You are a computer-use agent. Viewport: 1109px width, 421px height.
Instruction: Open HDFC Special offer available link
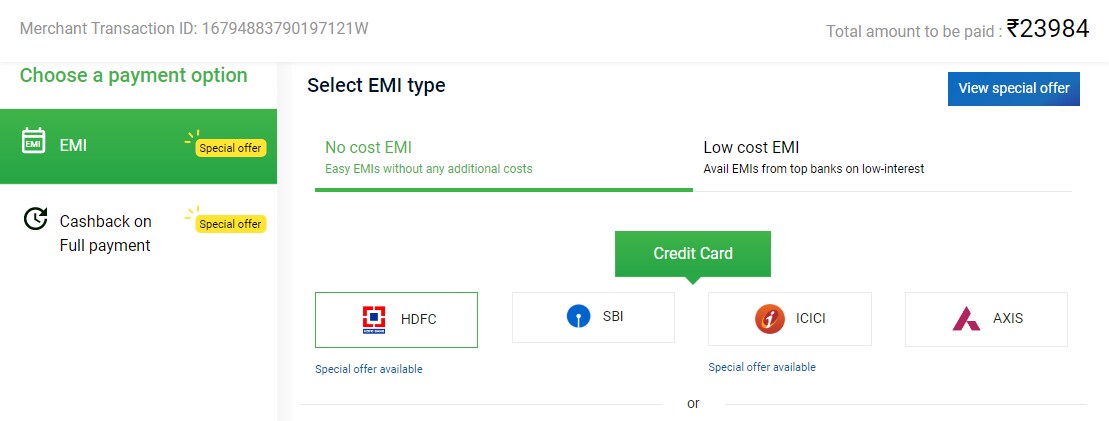369,369
